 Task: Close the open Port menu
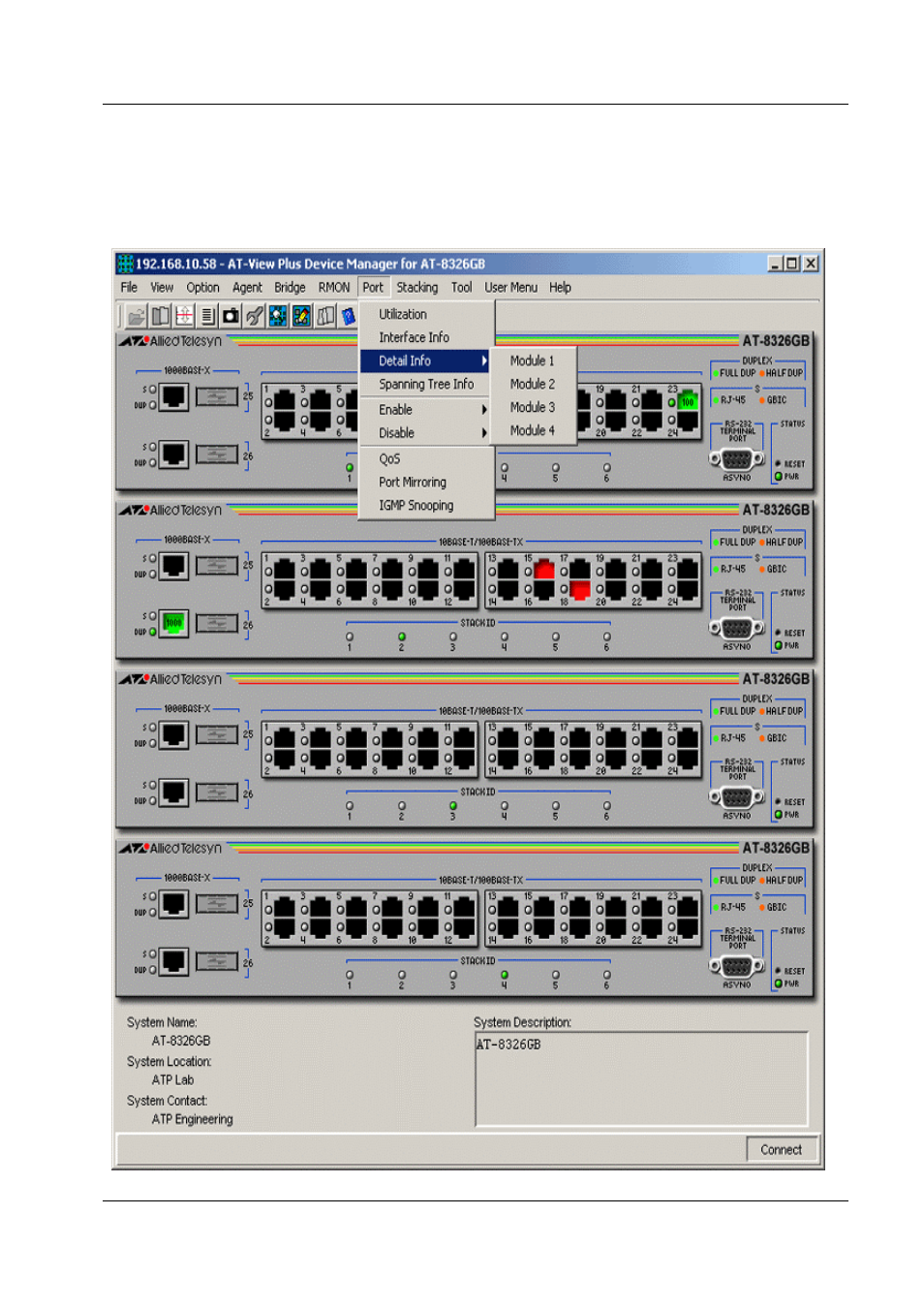pyautogui.click(x=373, y=288)
